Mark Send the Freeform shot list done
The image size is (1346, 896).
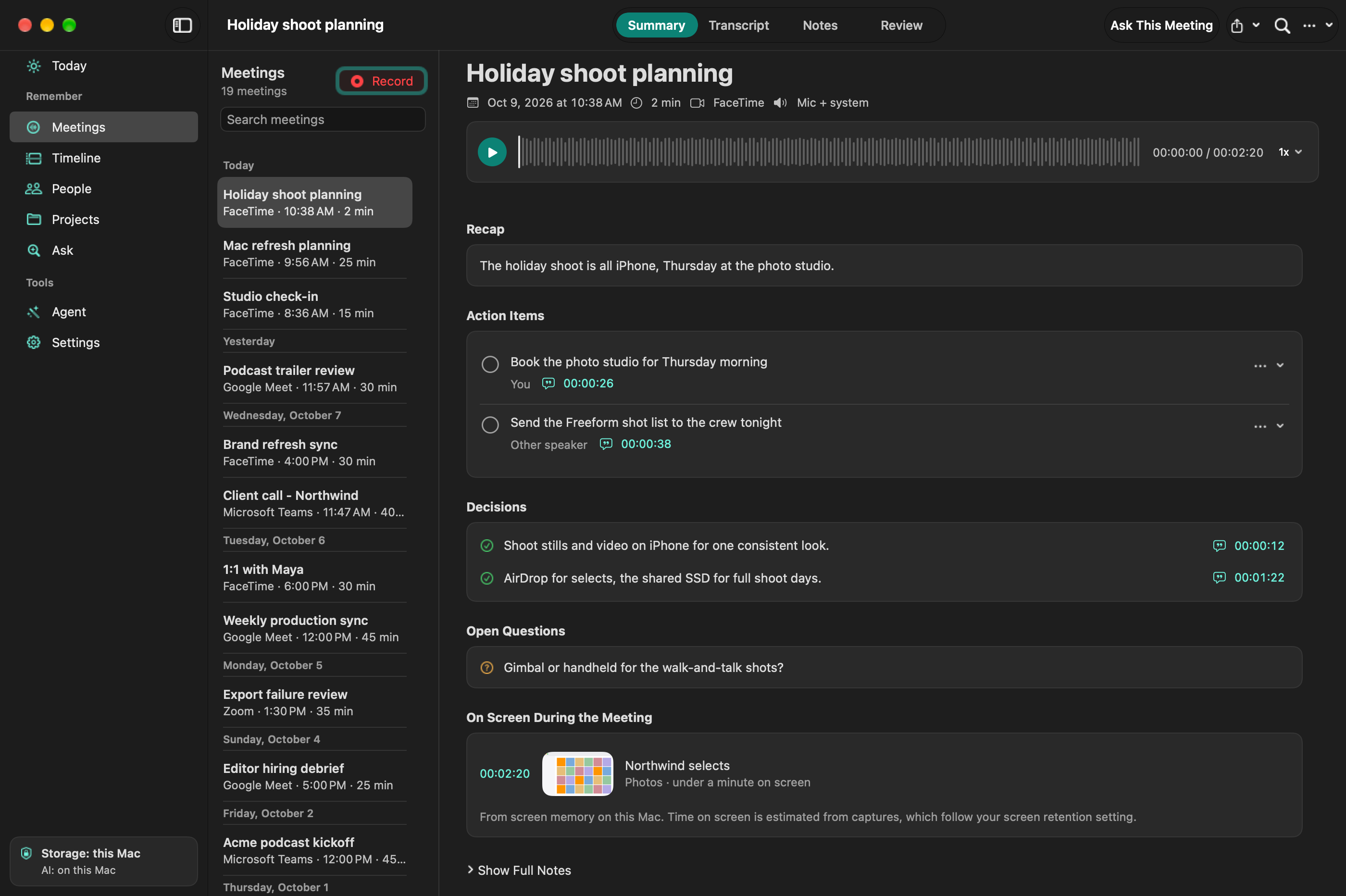[x=490, y=424]
